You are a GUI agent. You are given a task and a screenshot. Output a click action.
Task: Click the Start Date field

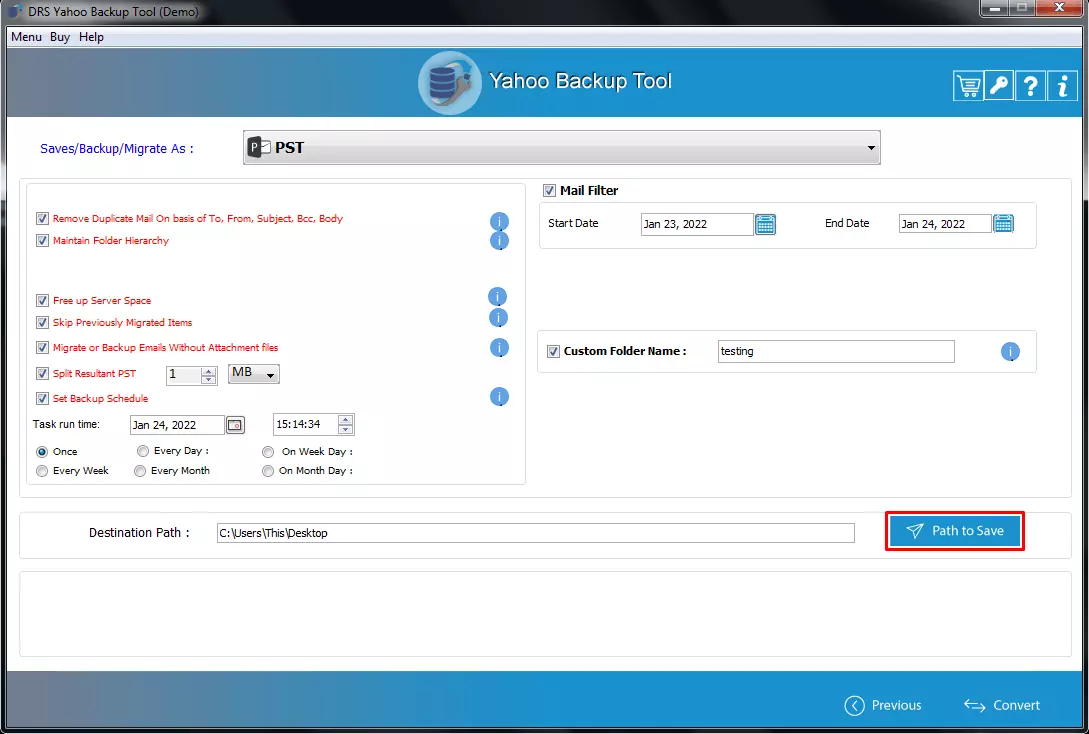pos(697,224)
